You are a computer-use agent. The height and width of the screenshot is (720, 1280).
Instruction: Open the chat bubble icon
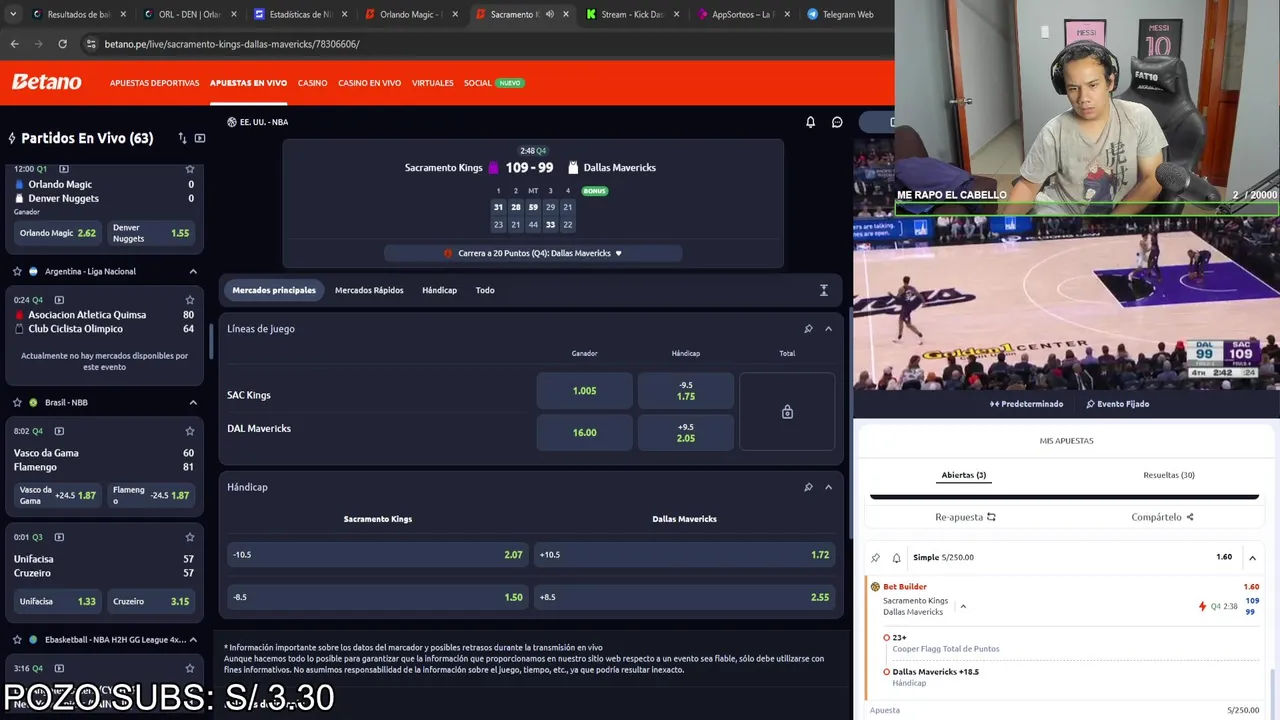coord(837,122)
